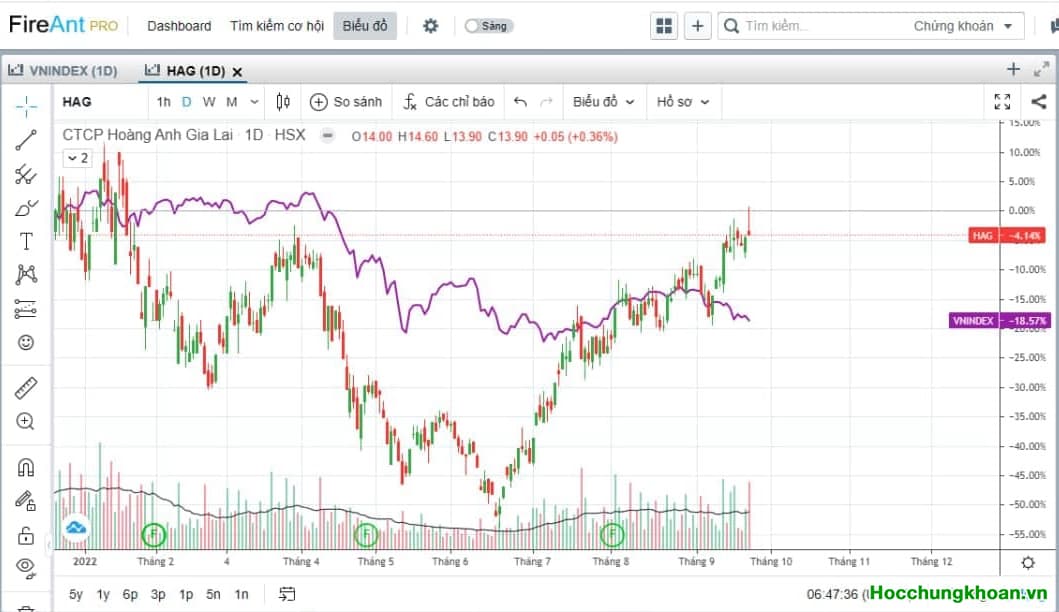Expand the Hồ sơ dropdown menu
The height and width of the screenshot is (612, 1059).
coord(683,102)
